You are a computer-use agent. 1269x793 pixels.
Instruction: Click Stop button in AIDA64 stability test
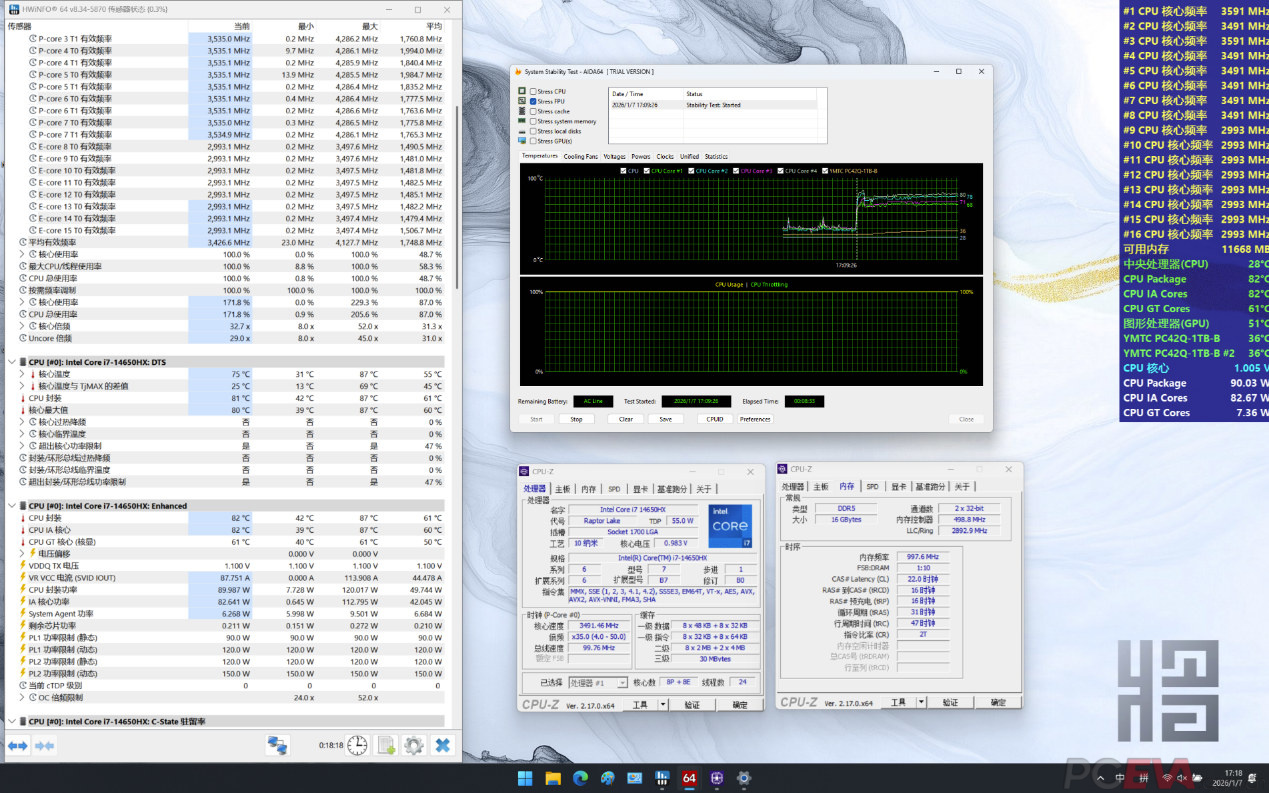point(576,419)
